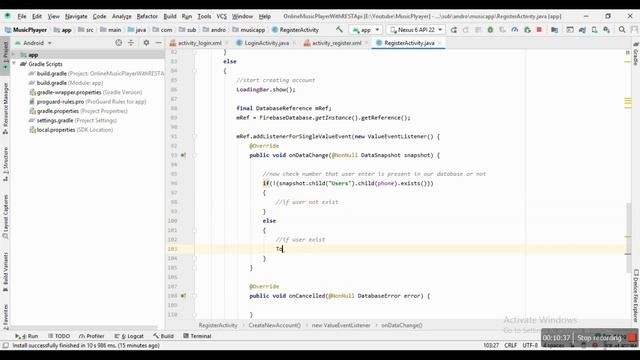
Task: Click the Collapse All icon in Project panel
Action: [131, 42]
